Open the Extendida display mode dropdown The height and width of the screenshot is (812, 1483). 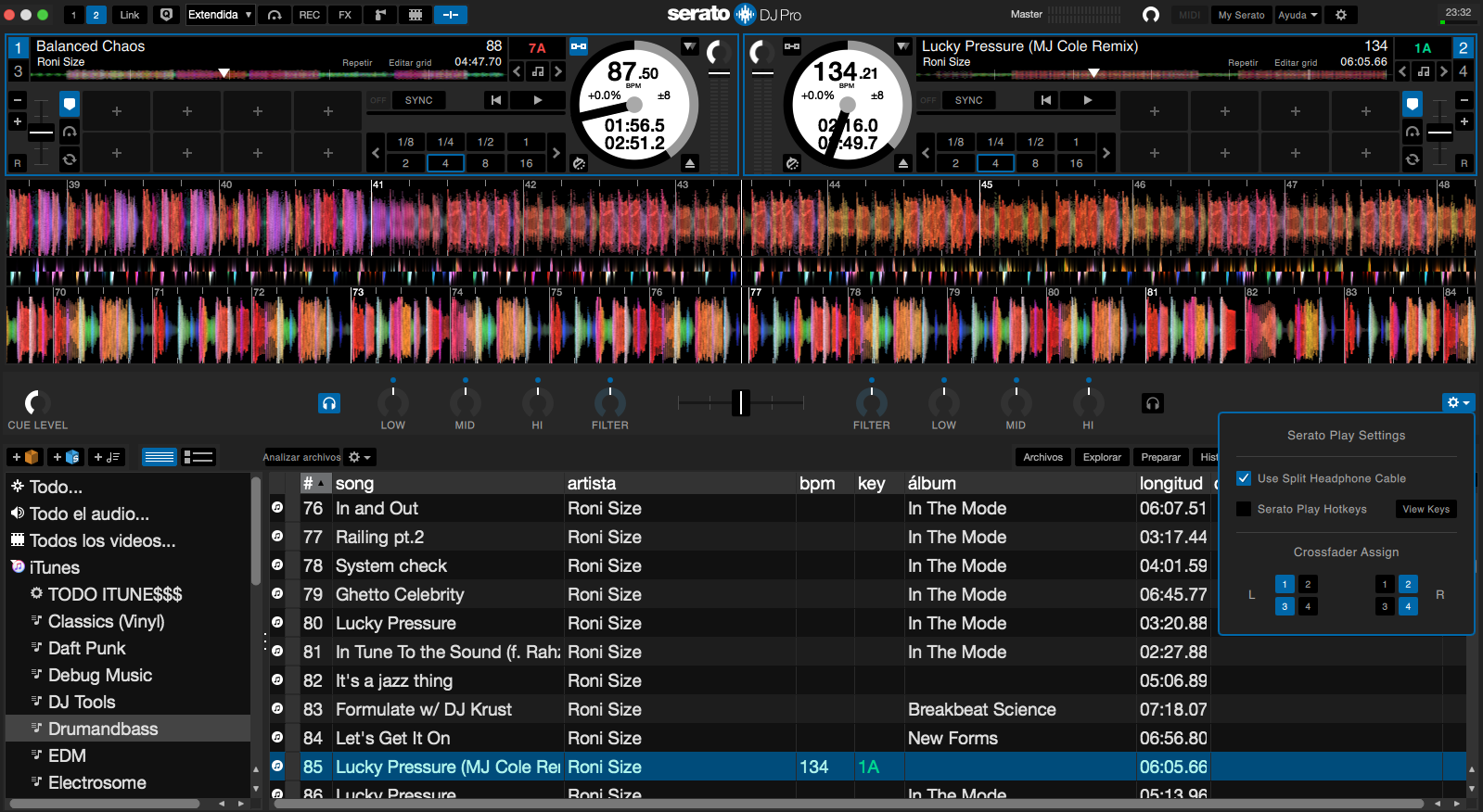tap(220, 15)
